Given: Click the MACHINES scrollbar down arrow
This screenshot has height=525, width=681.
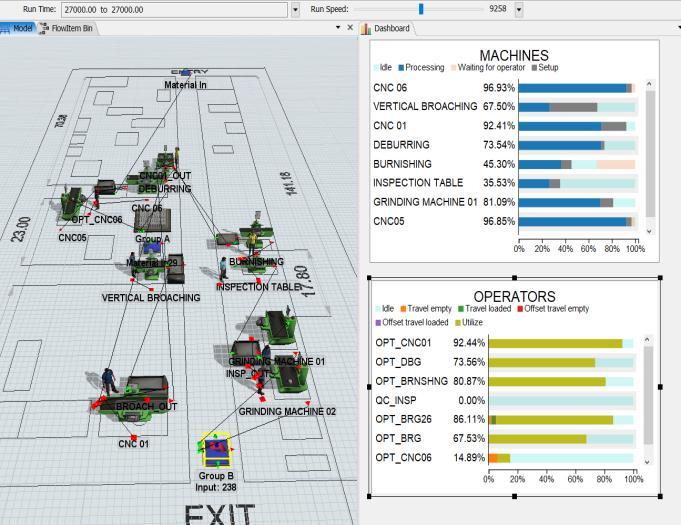Looking at the screenshot, I should click(x=649, y=231).
